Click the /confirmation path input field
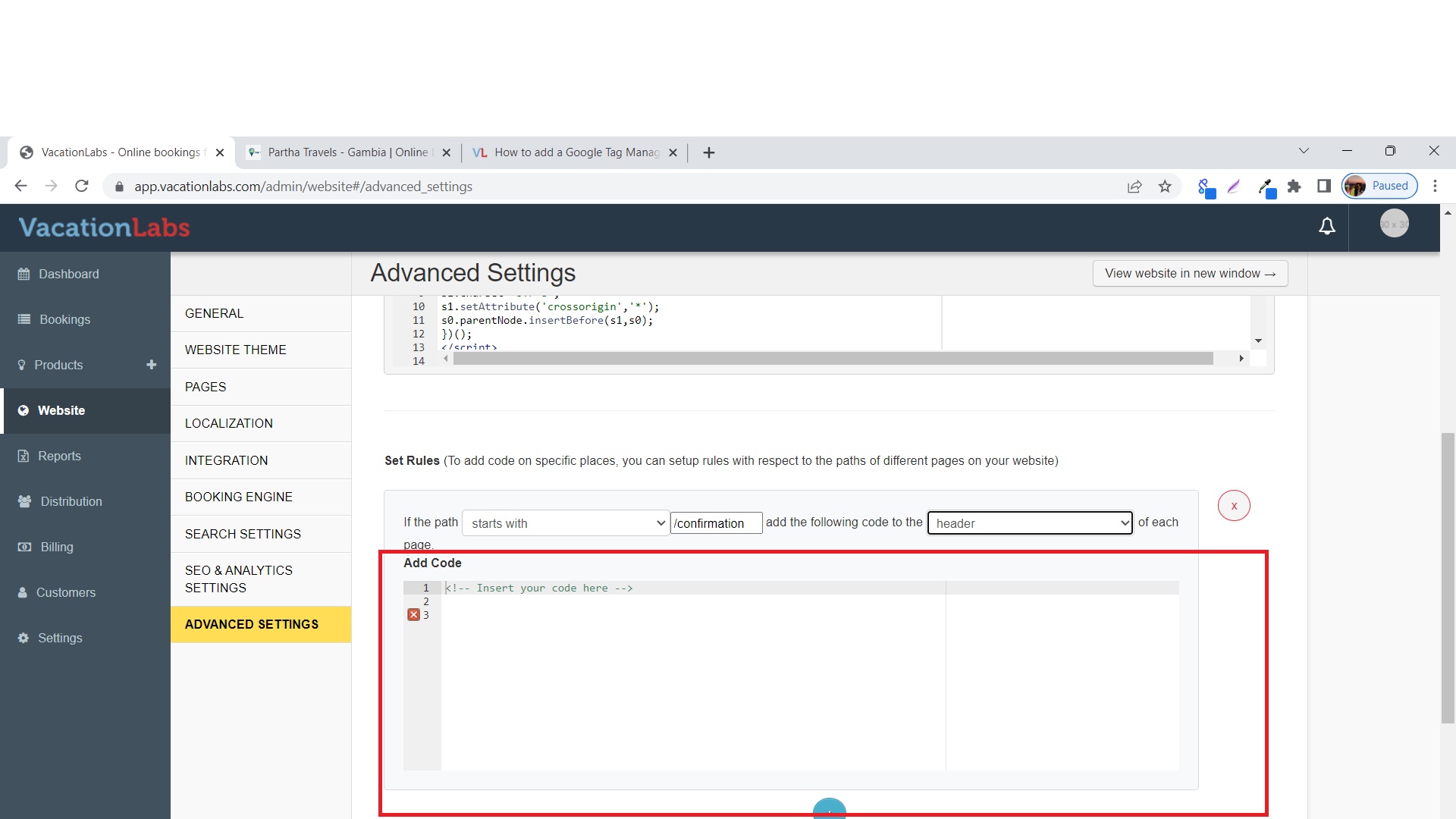 (x=715, y=523)
